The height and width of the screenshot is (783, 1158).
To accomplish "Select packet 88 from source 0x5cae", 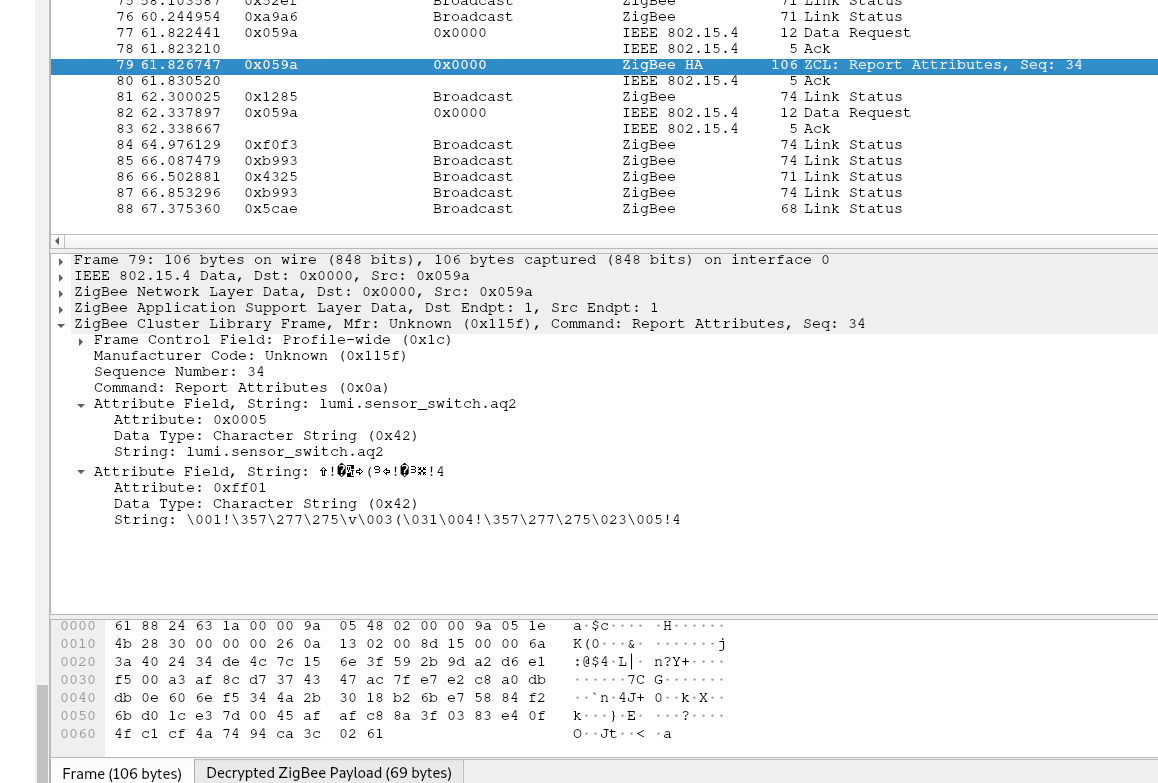I will coord(604,209).
